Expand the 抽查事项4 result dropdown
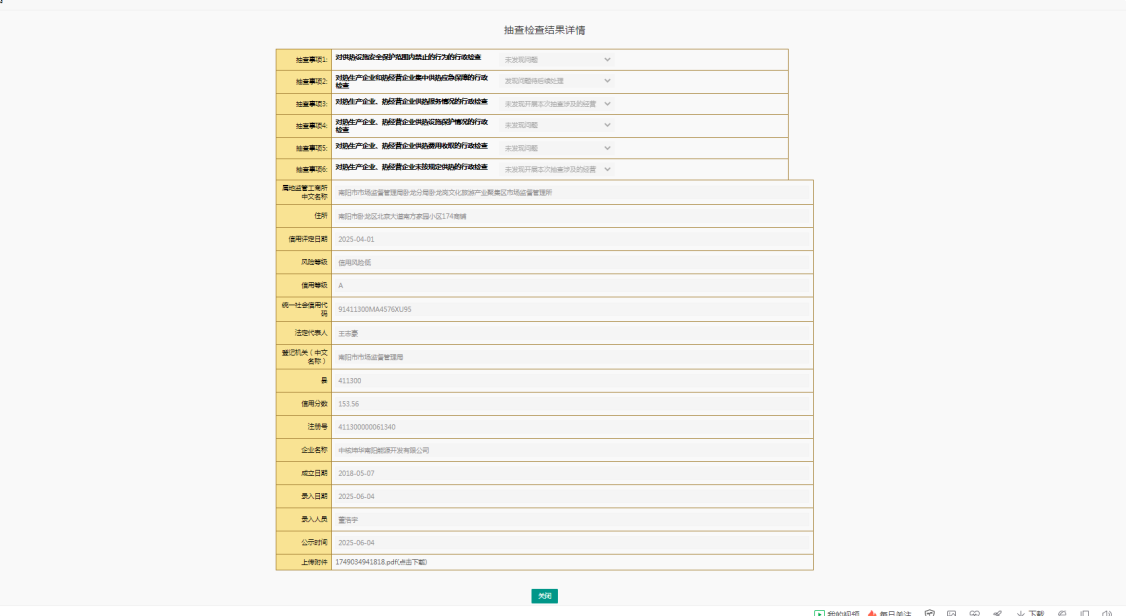Image resolution: width=1126 pixels, height=616 pixels. click(x=557, y=125)
